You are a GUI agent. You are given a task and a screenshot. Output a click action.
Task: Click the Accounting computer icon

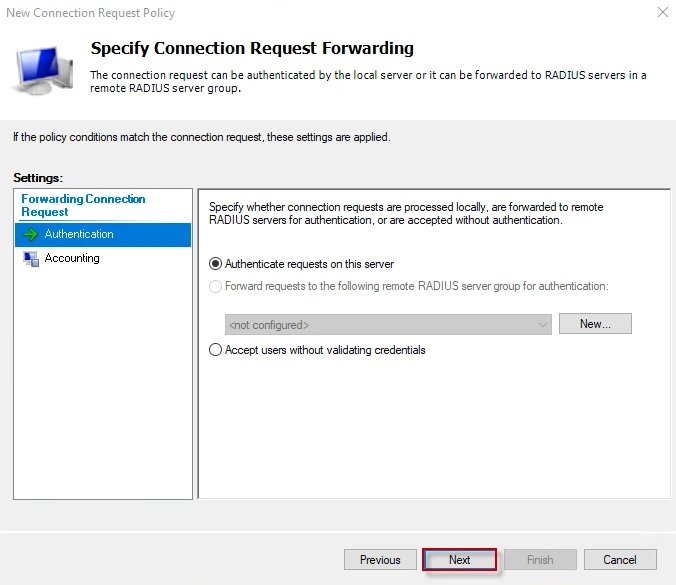click(30, 259)
